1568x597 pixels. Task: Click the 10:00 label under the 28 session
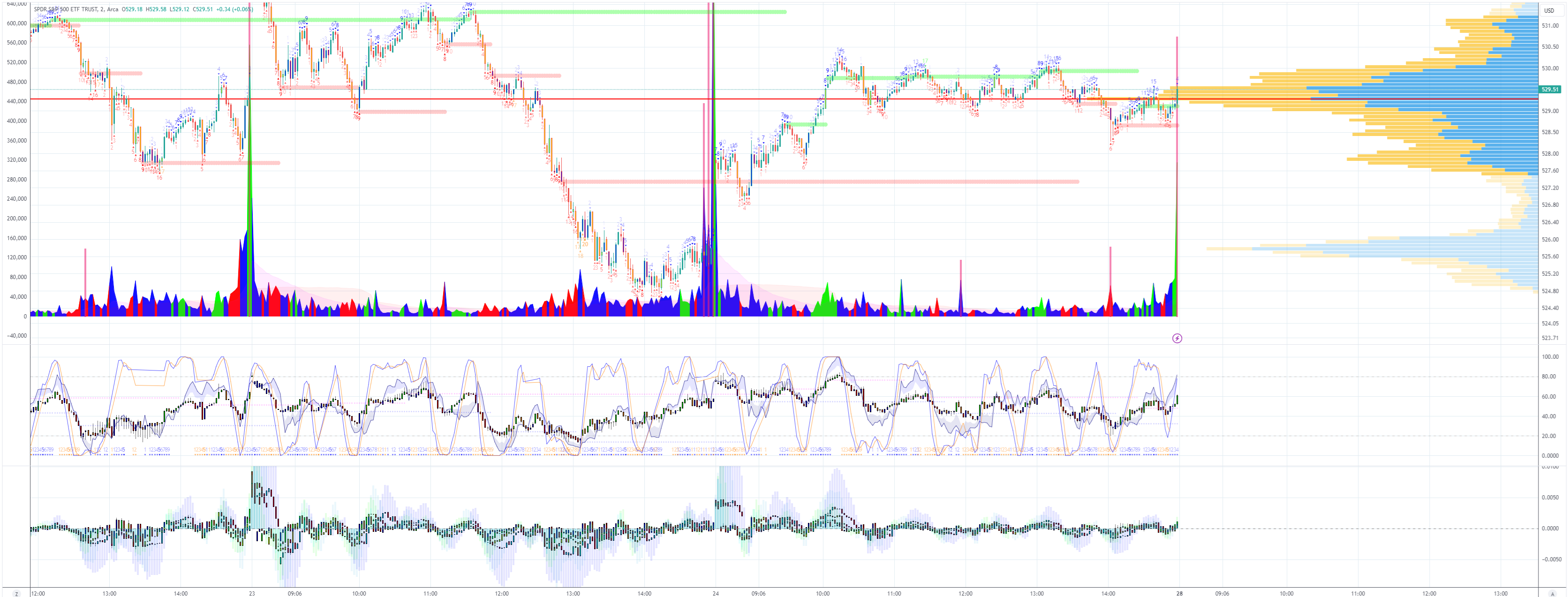pyautogui.click(x=1286, y=593)
